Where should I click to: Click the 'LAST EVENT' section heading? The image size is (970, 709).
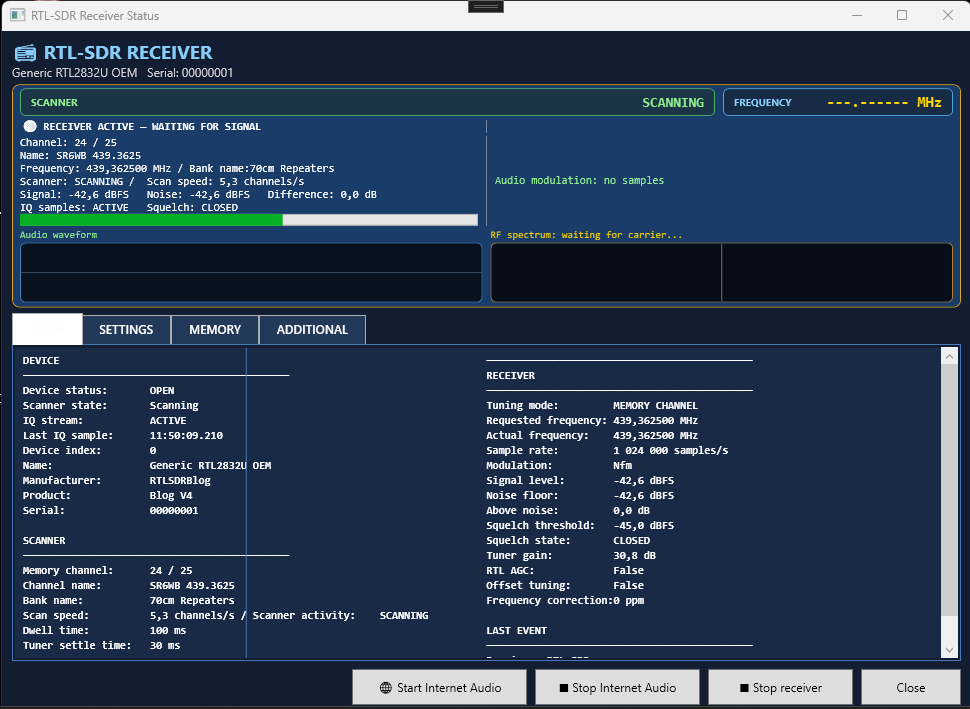point(517,630)
